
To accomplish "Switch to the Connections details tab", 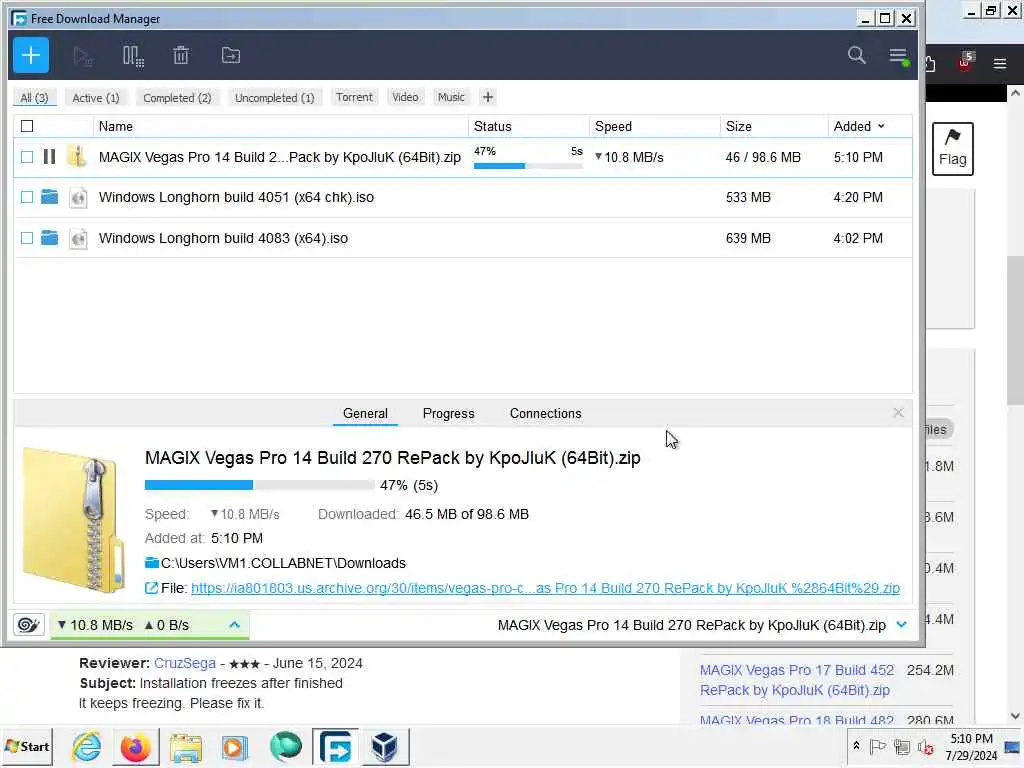I will tap(545, 413).
